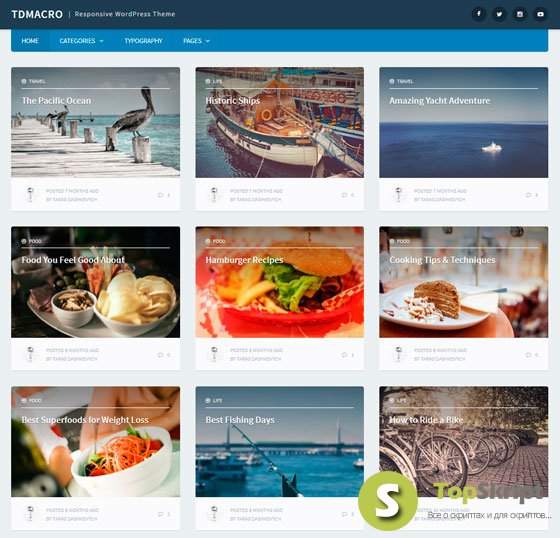Open the Instagram social icon in header
Viewport: 560px width, 538px height.
(x=520, y=14)
